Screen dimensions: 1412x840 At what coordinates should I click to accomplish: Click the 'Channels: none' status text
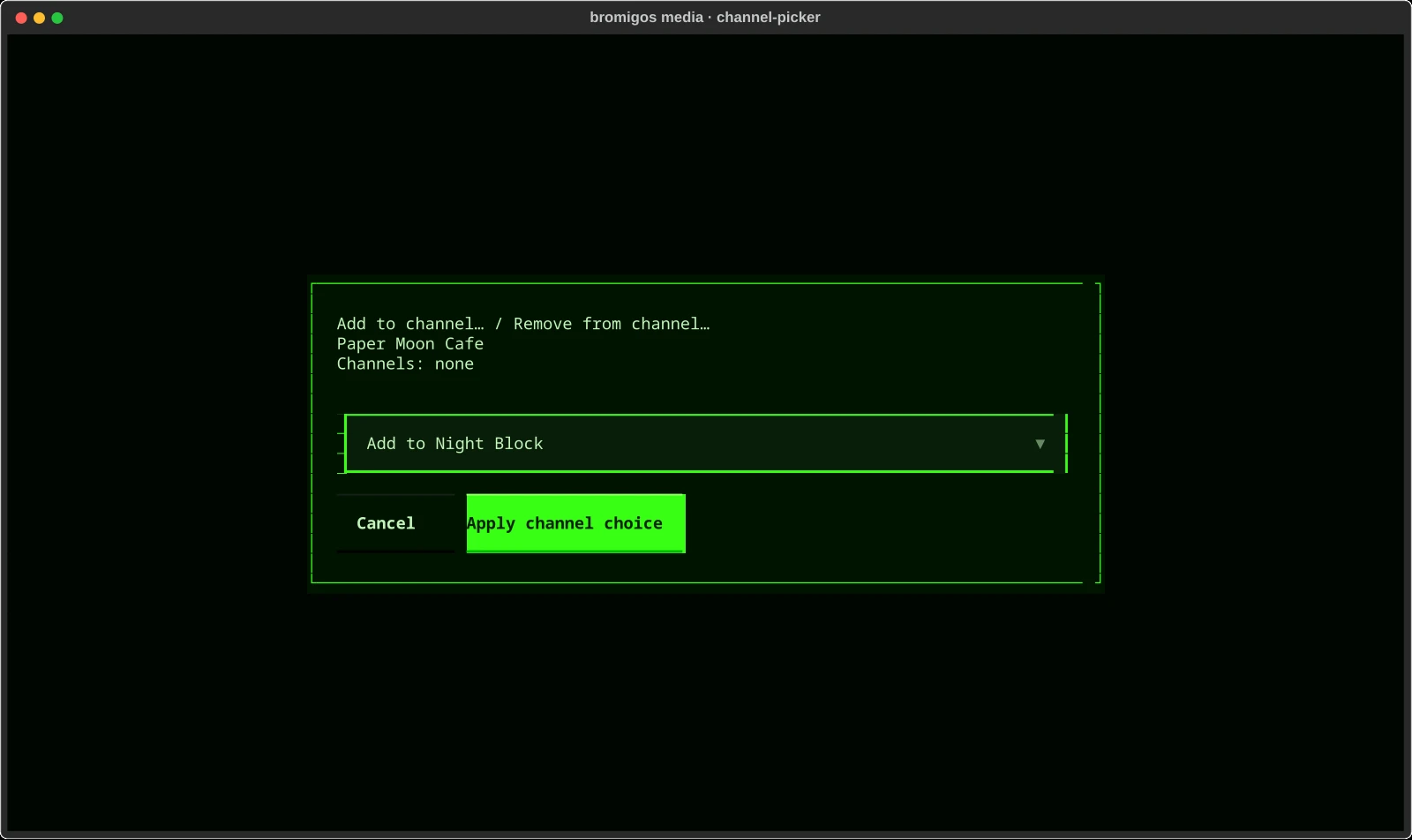coord(405,364)
